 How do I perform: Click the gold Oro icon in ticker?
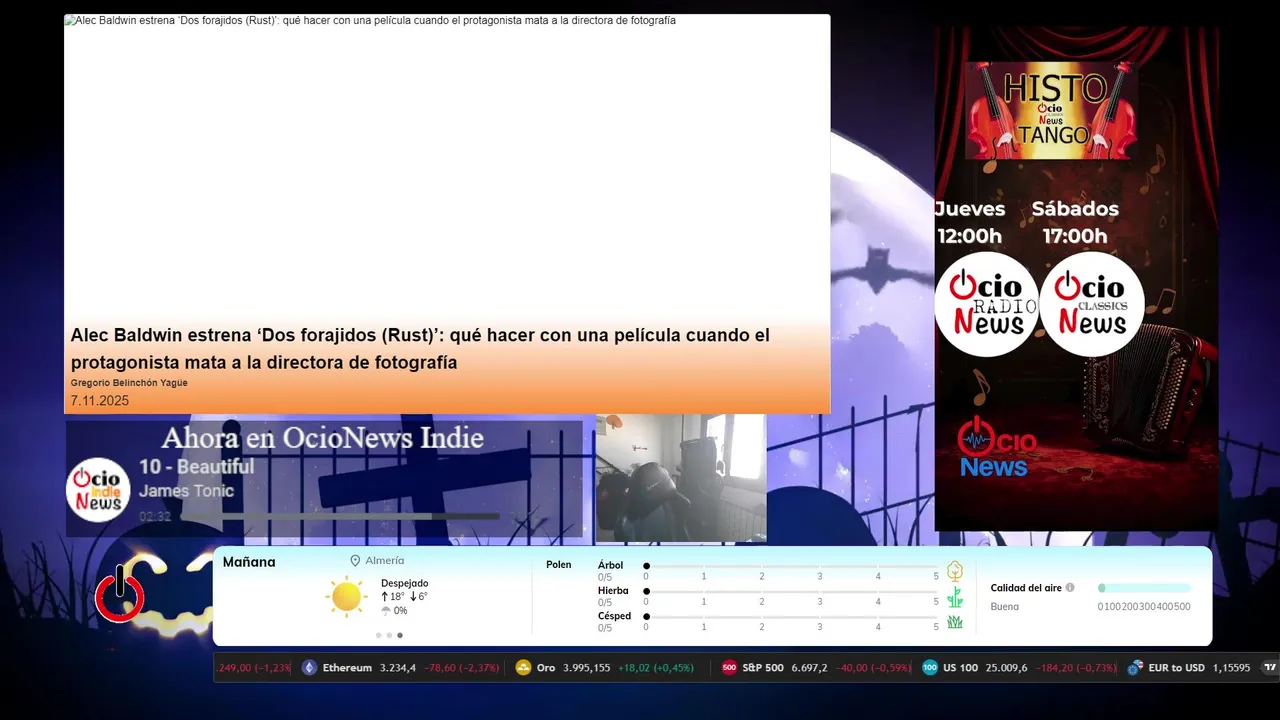[x=523, y=668]
